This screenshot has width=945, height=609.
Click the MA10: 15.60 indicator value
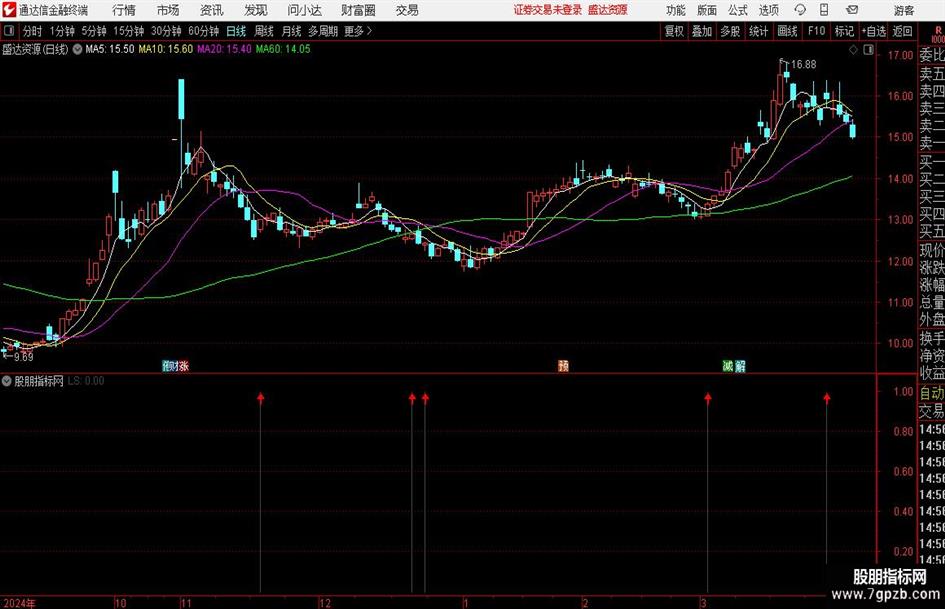[166, 49]
